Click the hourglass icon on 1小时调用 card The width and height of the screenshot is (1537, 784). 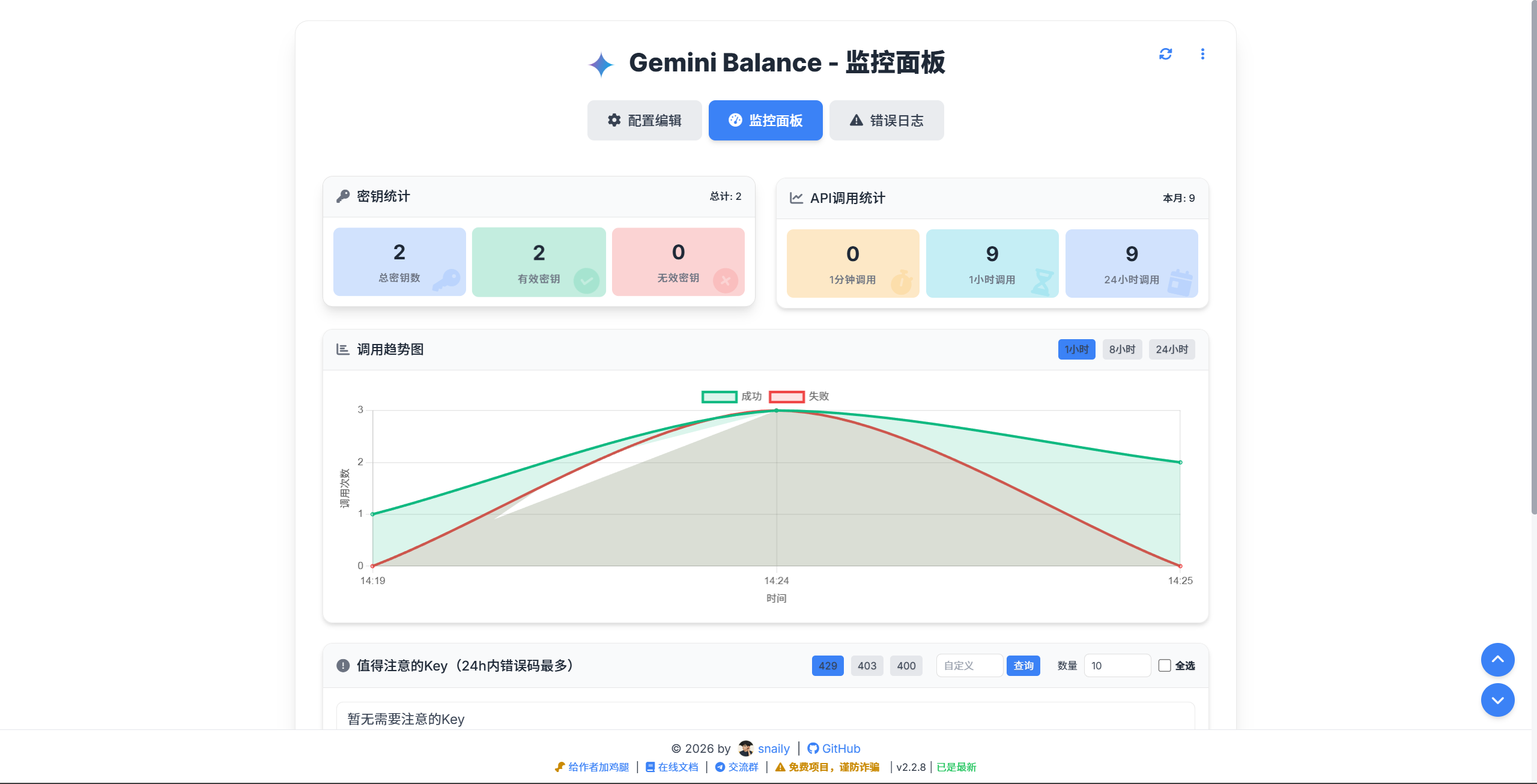[x=1043, y=282]
